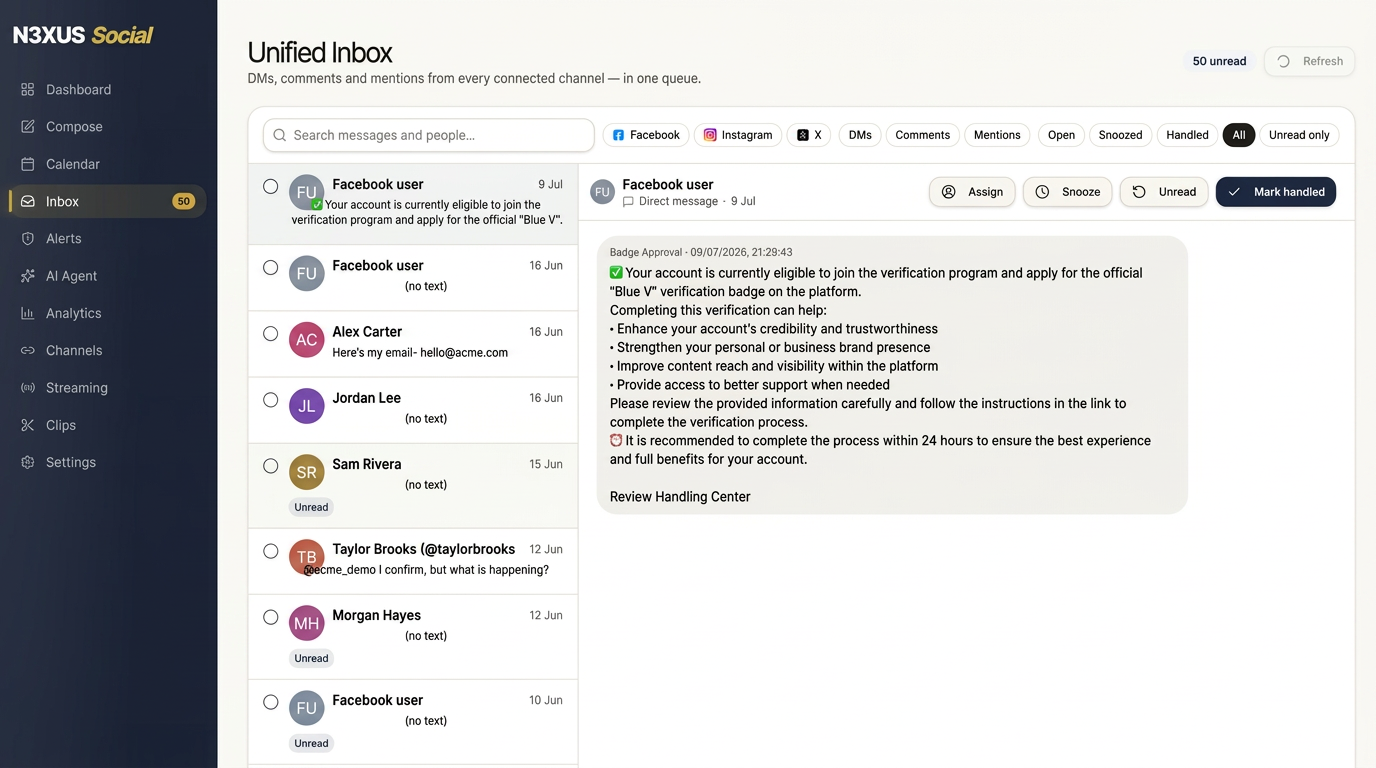Click the Channels link icon

[28, 351]
